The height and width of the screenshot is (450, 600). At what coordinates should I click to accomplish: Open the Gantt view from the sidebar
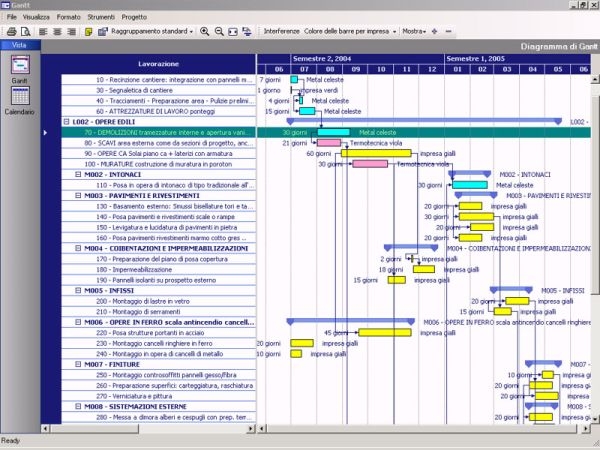pos(20,68)
